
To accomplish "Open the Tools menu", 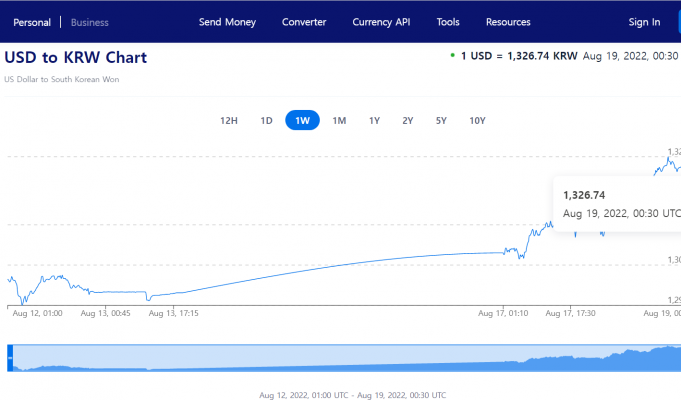I will 448,22.
